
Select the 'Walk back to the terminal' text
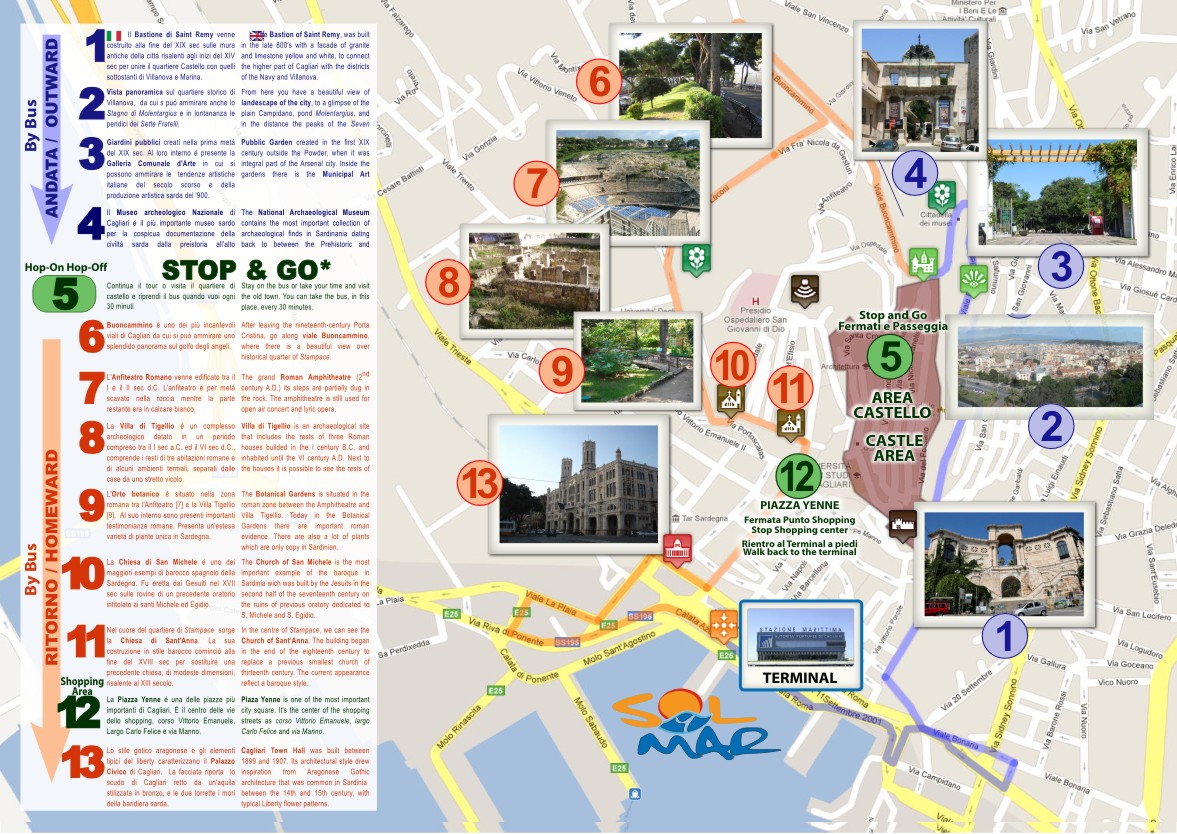(799, 552)
